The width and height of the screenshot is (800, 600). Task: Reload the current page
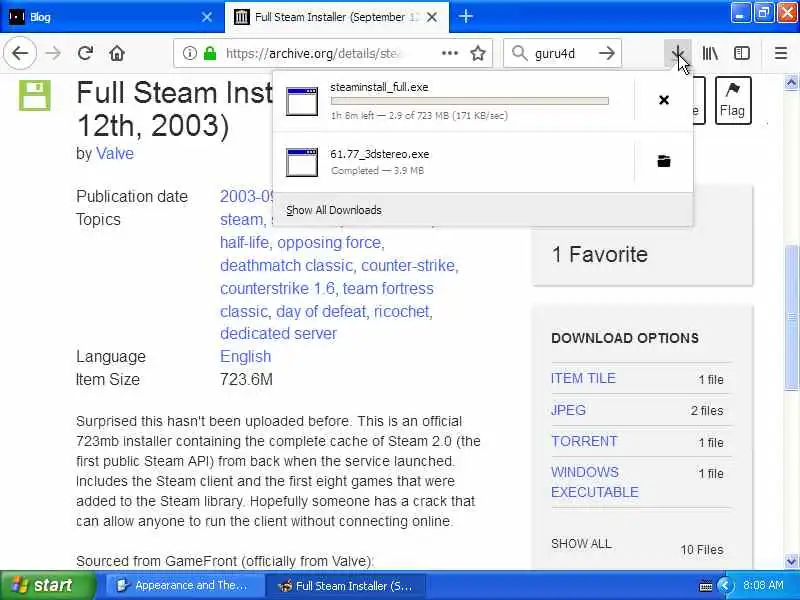[x=85, y=53]
